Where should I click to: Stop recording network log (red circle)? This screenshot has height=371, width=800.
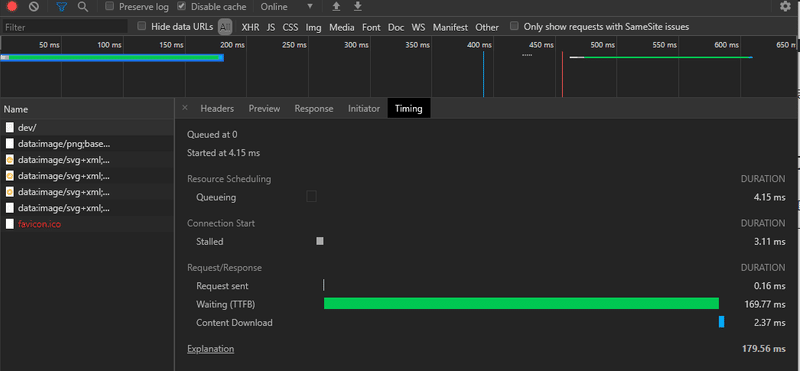coord(12,7)
